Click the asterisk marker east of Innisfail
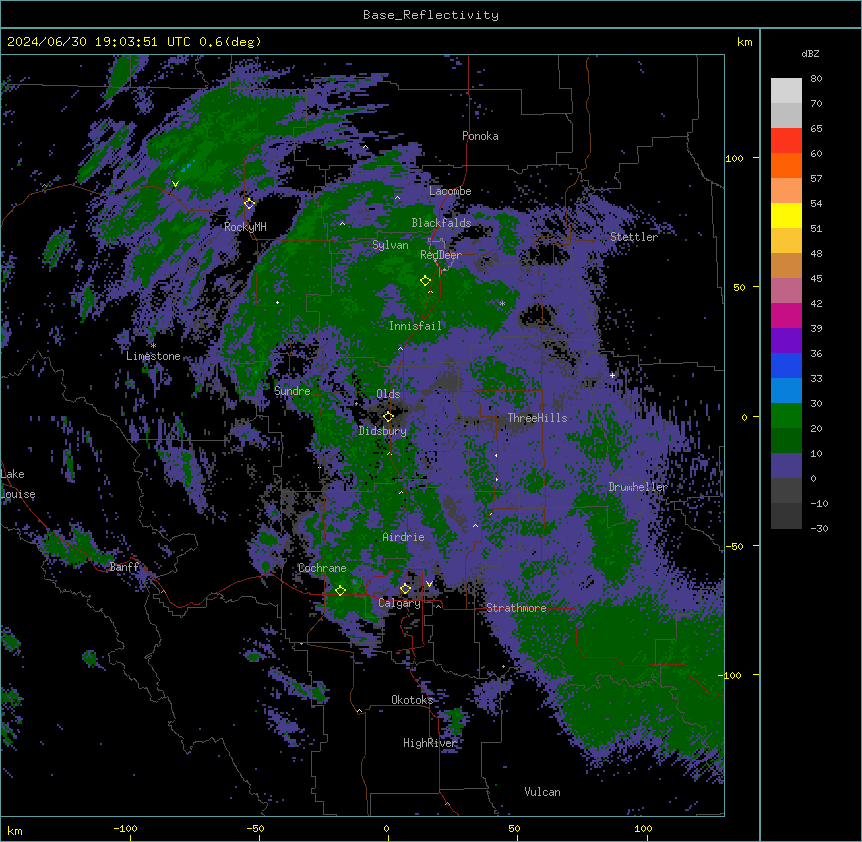This screenshot has width=862, height=842. point(502,303)
